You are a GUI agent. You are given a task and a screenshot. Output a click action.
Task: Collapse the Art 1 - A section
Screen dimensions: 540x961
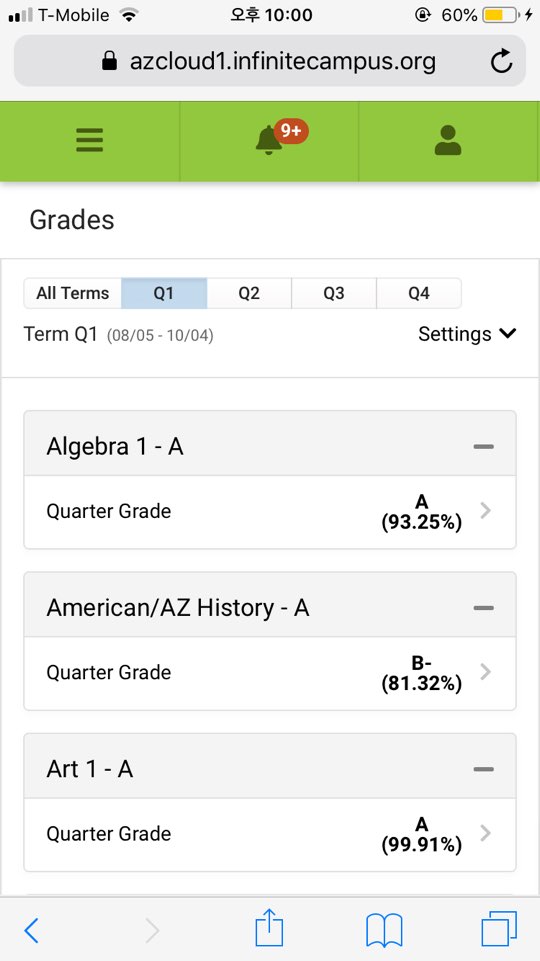(x=484, y=769)
